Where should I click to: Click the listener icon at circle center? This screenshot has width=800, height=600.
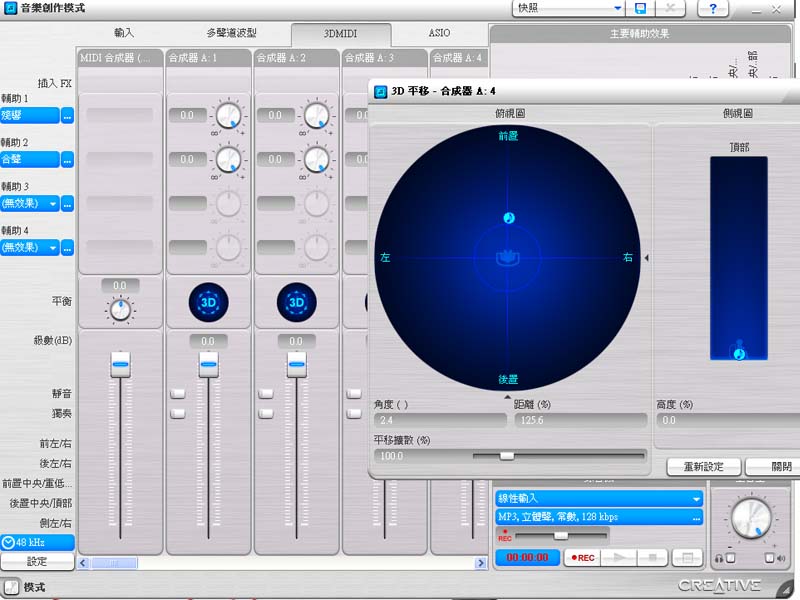point(508,257)
